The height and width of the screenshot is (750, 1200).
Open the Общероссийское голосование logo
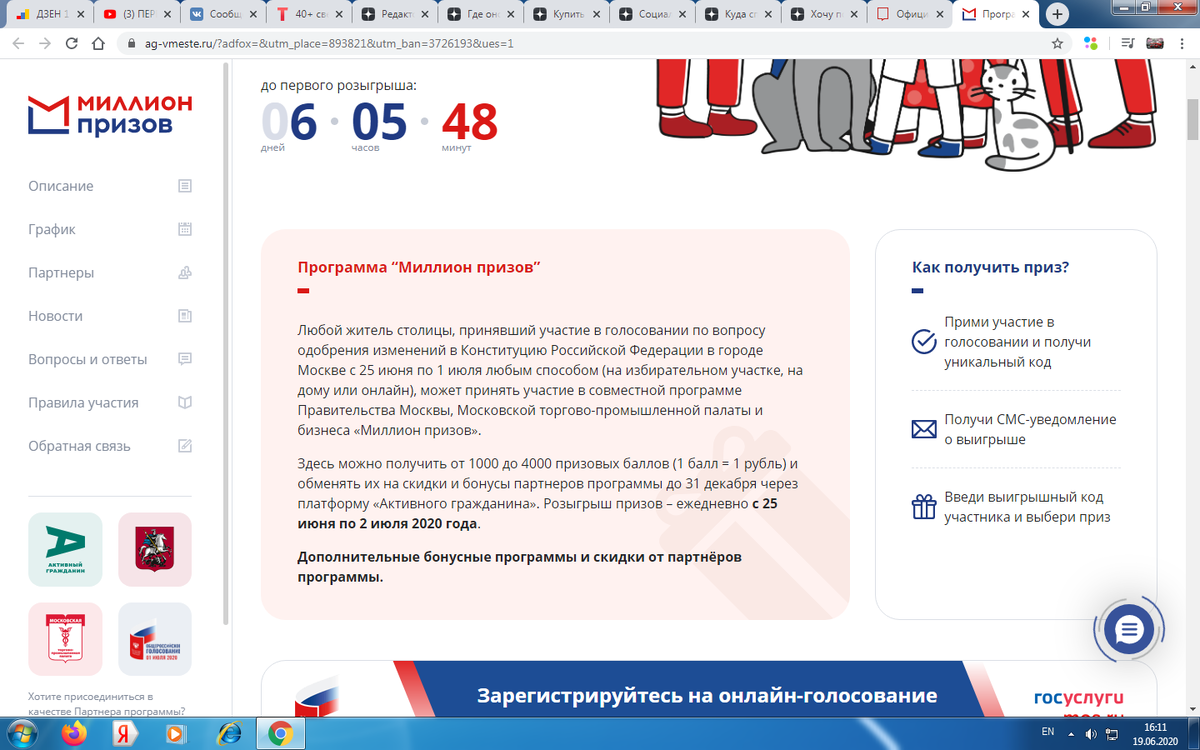(x=155, y=639)
